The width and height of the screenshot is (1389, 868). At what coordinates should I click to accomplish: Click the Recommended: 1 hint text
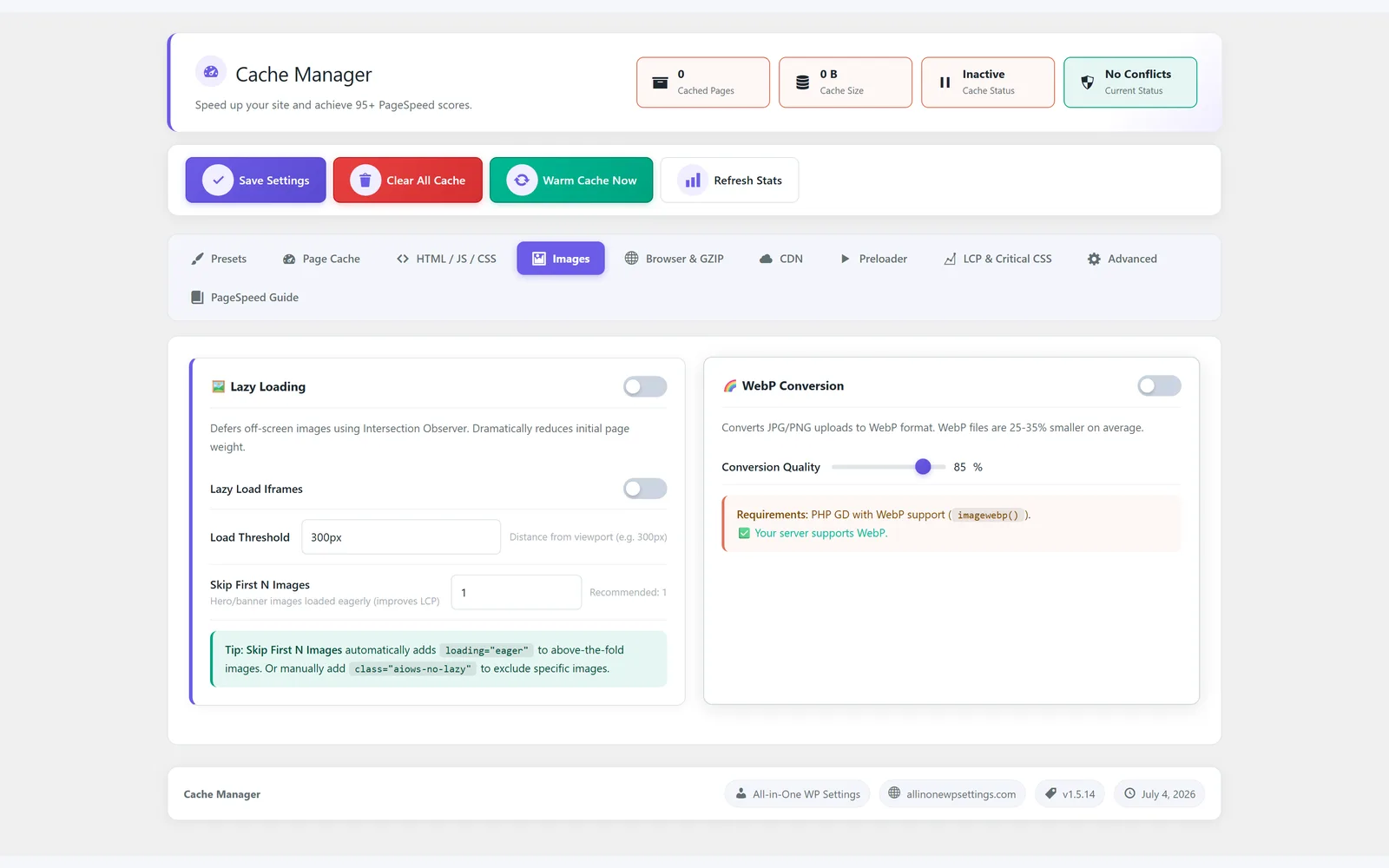coord(629,592)
